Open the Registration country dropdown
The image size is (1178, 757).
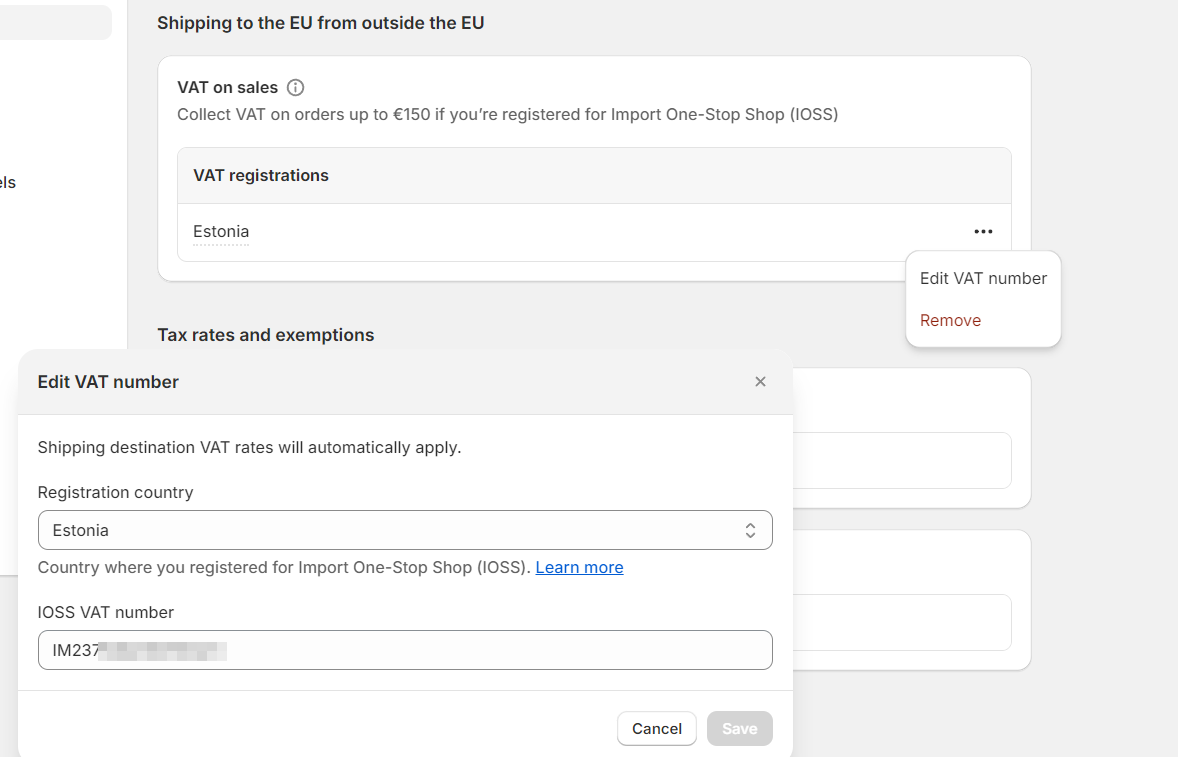click(x=404, y=531)
